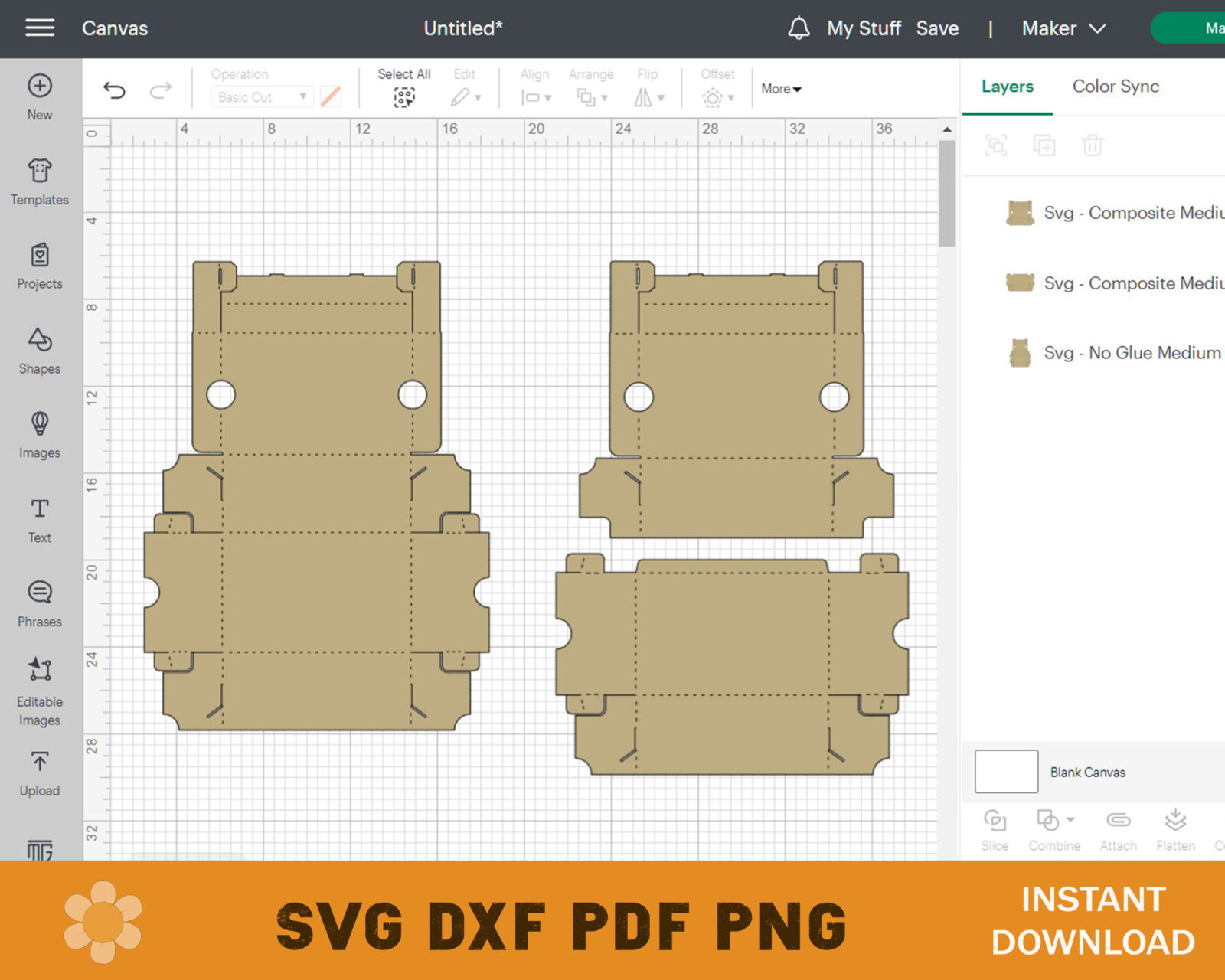Click the canvas vertical scrollbar thumb
Image resolution: width=1225 pixels, height=980 pixels.
(947, 193)
